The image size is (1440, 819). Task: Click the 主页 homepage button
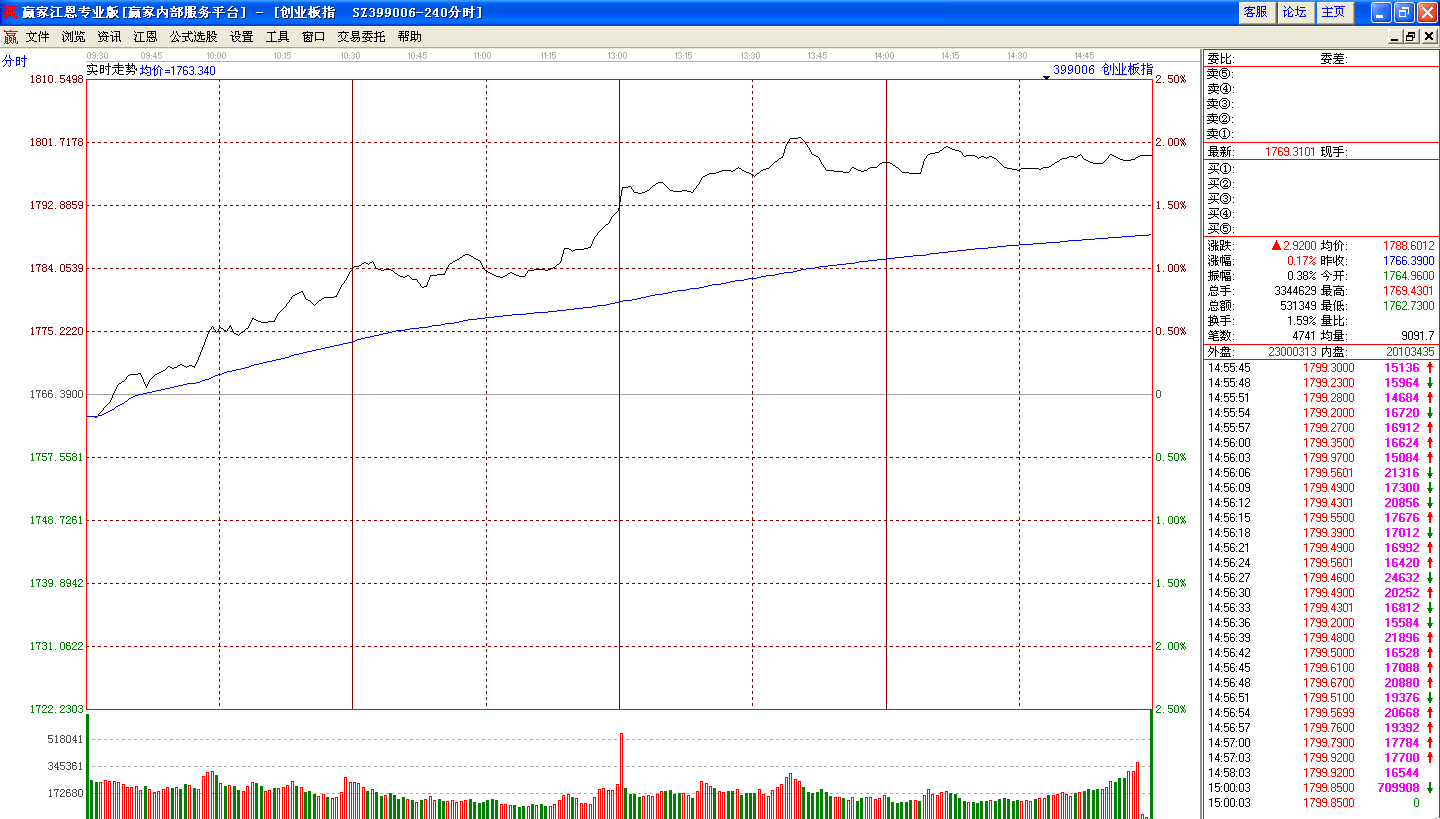[1334, 12]
